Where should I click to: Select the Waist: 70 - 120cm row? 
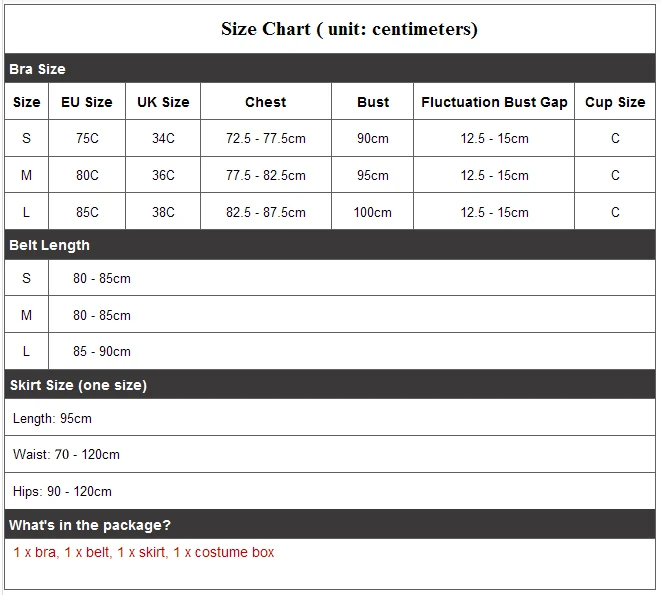[x=330, y=454]
